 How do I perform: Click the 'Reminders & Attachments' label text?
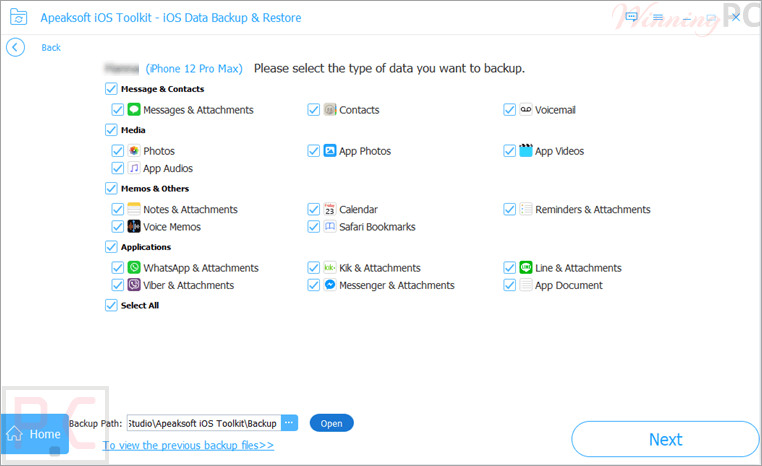[x=592, y=209]
